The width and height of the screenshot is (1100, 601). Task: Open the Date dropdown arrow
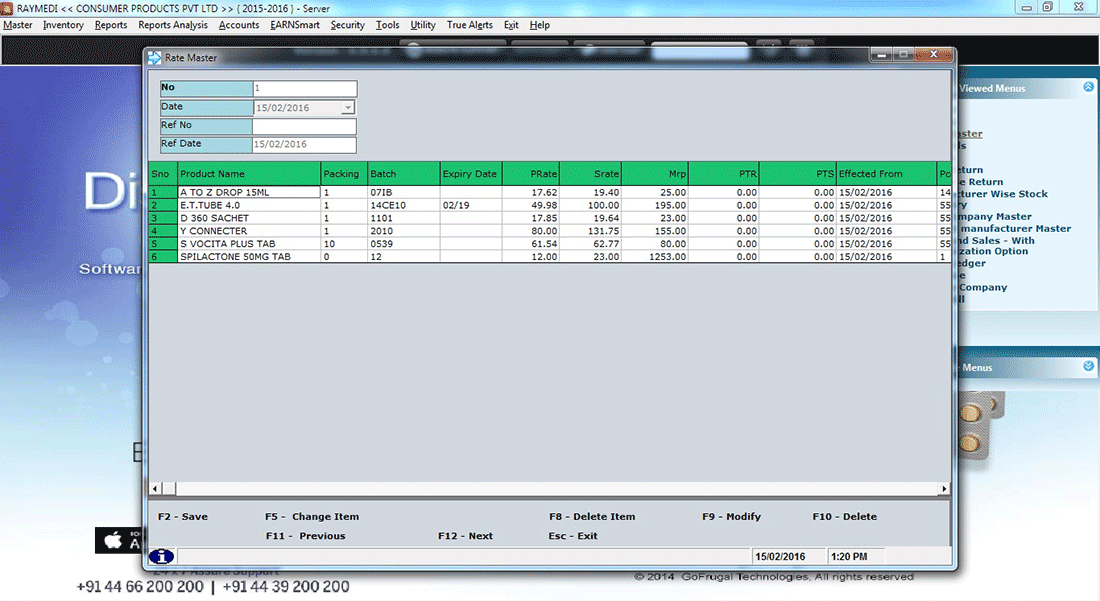[347, 107]
